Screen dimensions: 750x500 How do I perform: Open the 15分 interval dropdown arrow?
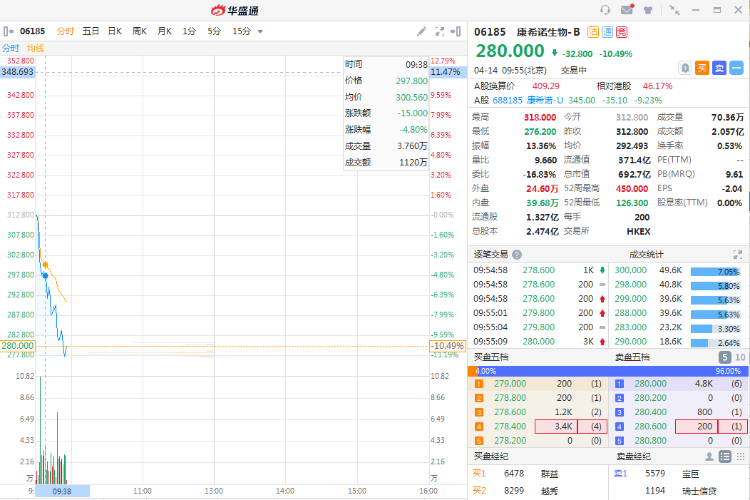[260, 32]
